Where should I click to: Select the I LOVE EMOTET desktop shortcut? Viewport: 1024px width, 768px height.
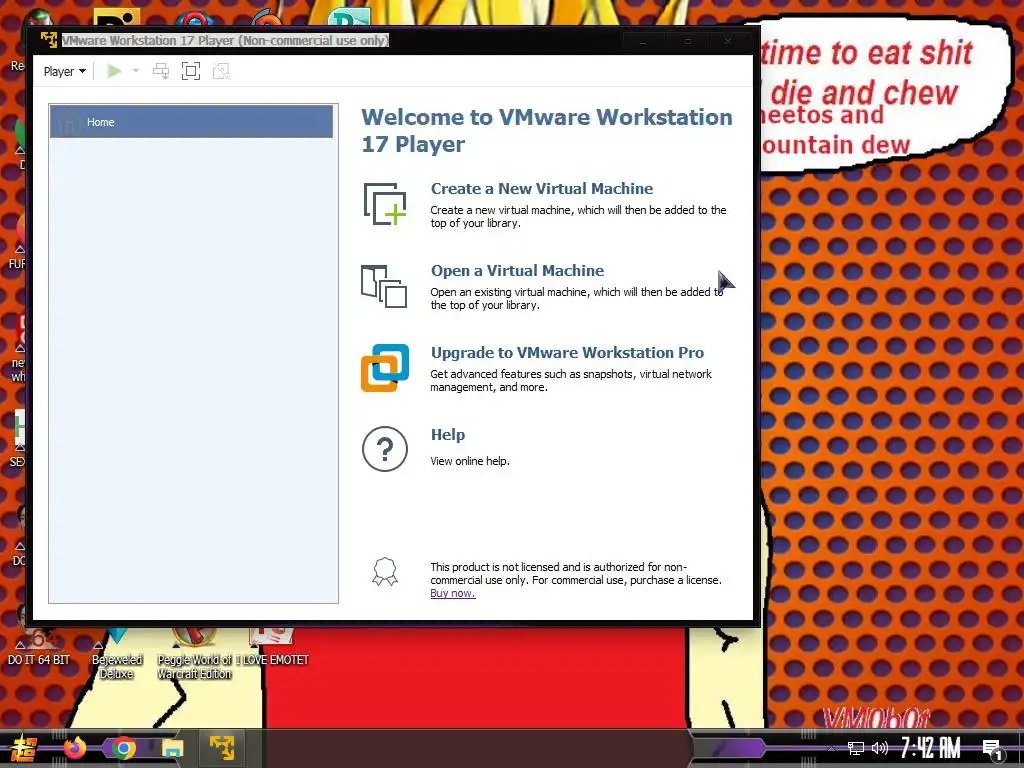point(272,648)
